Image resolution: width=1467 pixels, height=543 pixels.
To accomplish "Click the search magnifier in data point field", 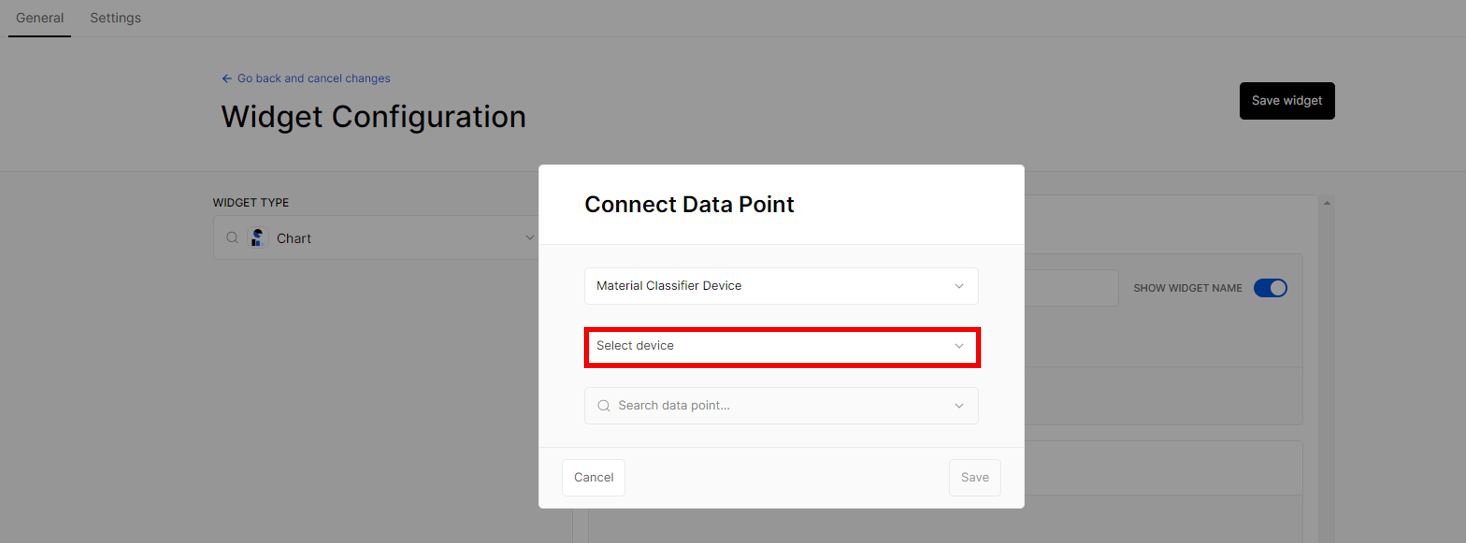I will [x=603, y=406].
